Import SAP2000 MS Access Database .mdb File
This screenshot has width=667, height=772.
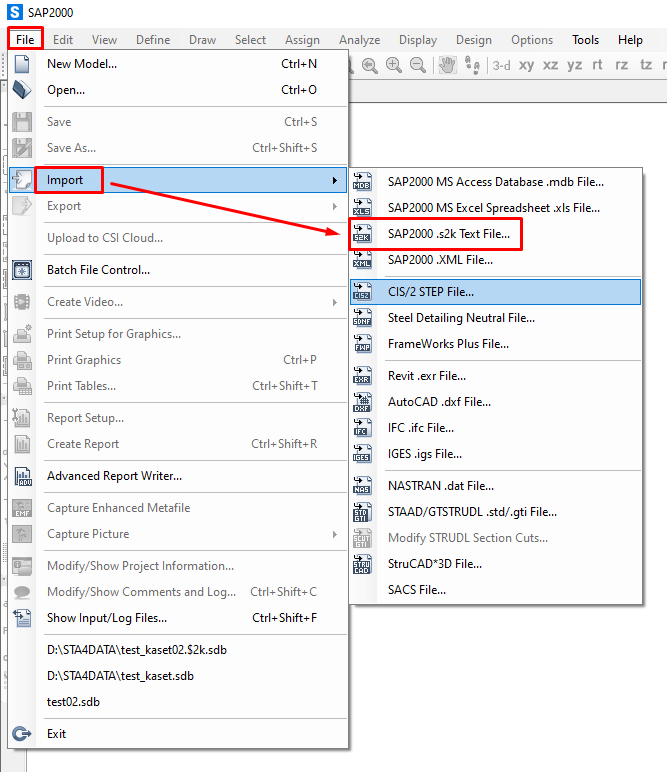[x=496, y=182]
